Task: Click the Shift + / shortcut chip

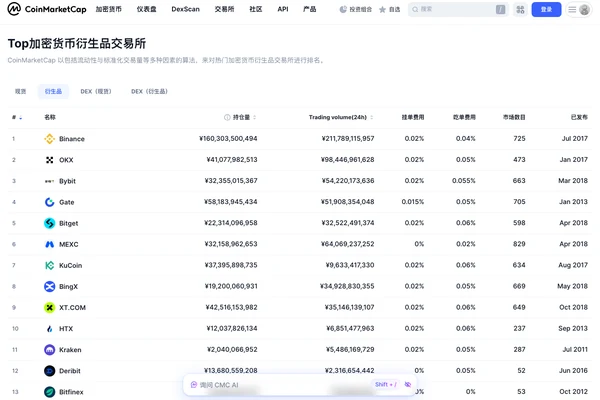Action: (386, 384)
